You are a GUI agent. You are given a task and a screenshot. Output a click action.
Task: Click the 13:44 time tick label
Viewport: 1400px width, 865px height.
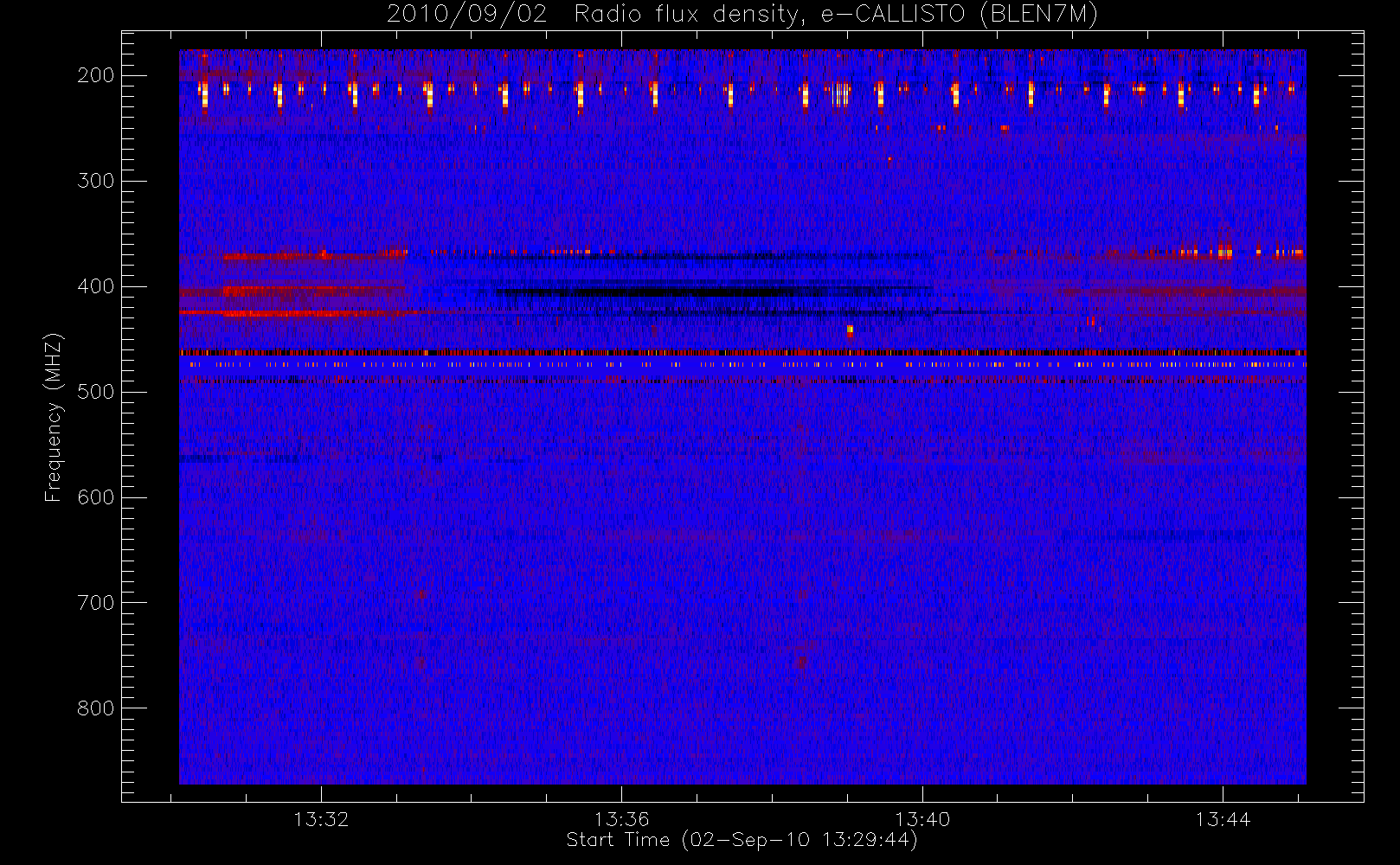[1223, 819]
